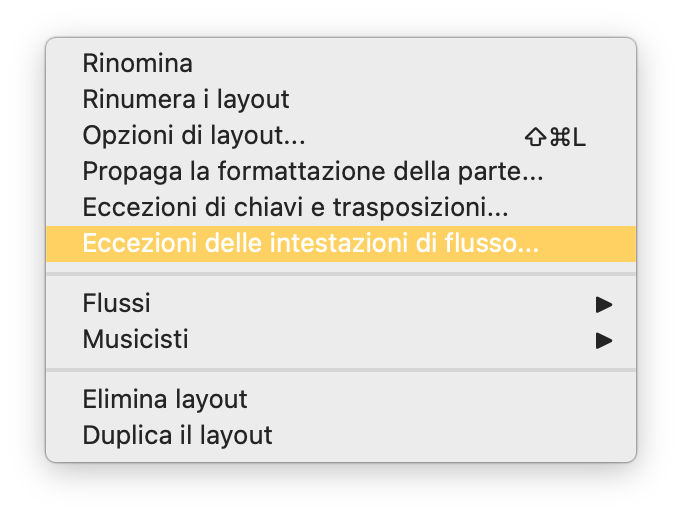Open Opzioni di layout...

[194, 135]
